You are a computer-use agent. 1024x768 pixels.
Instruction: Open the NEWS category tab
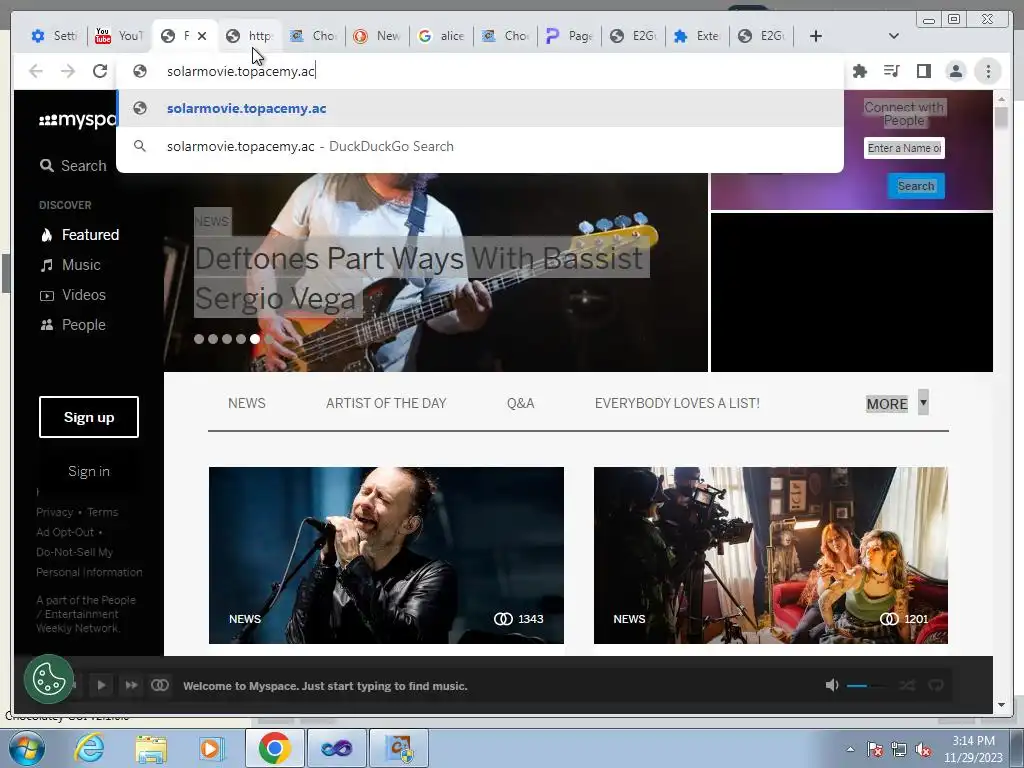pyautogui.click(x=247, y=403)
